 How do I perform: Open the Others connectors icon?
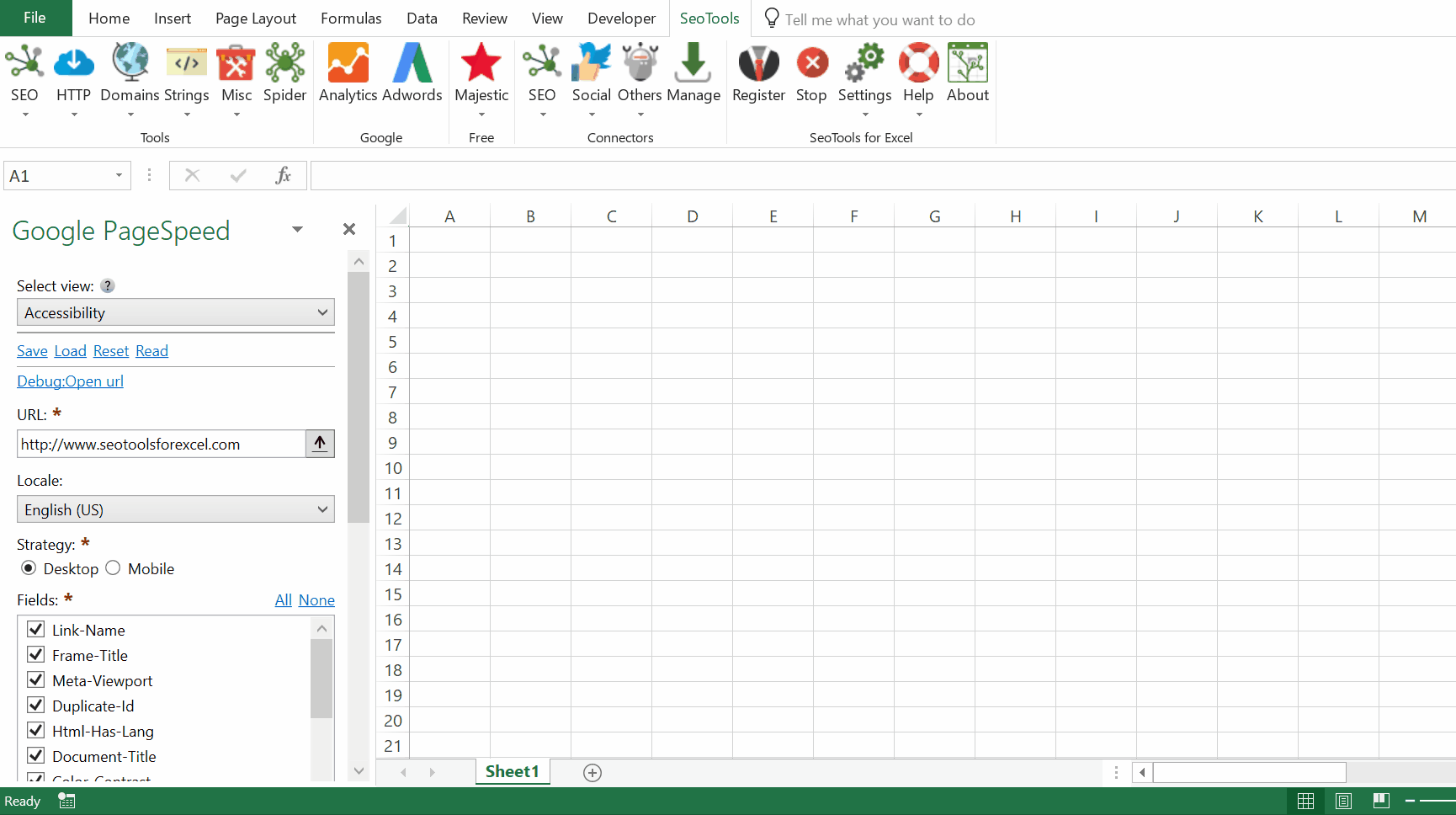click(x=640, y=63)
